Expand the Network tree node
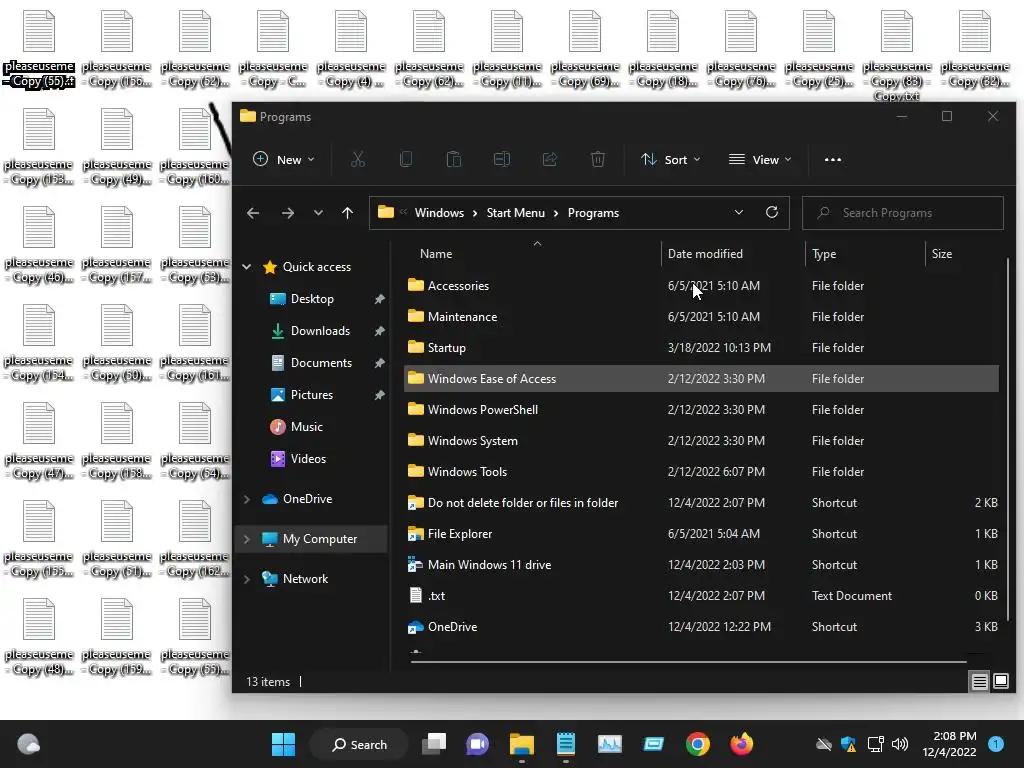The image size is (1024, 768). [247, 579]
